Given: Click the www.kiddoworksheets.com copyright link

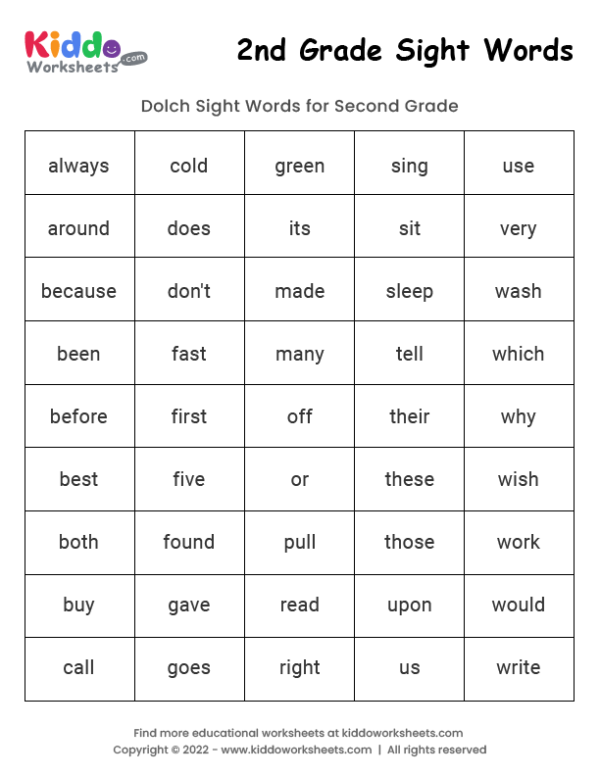Looking at the screenshot, I should [296, 750].
